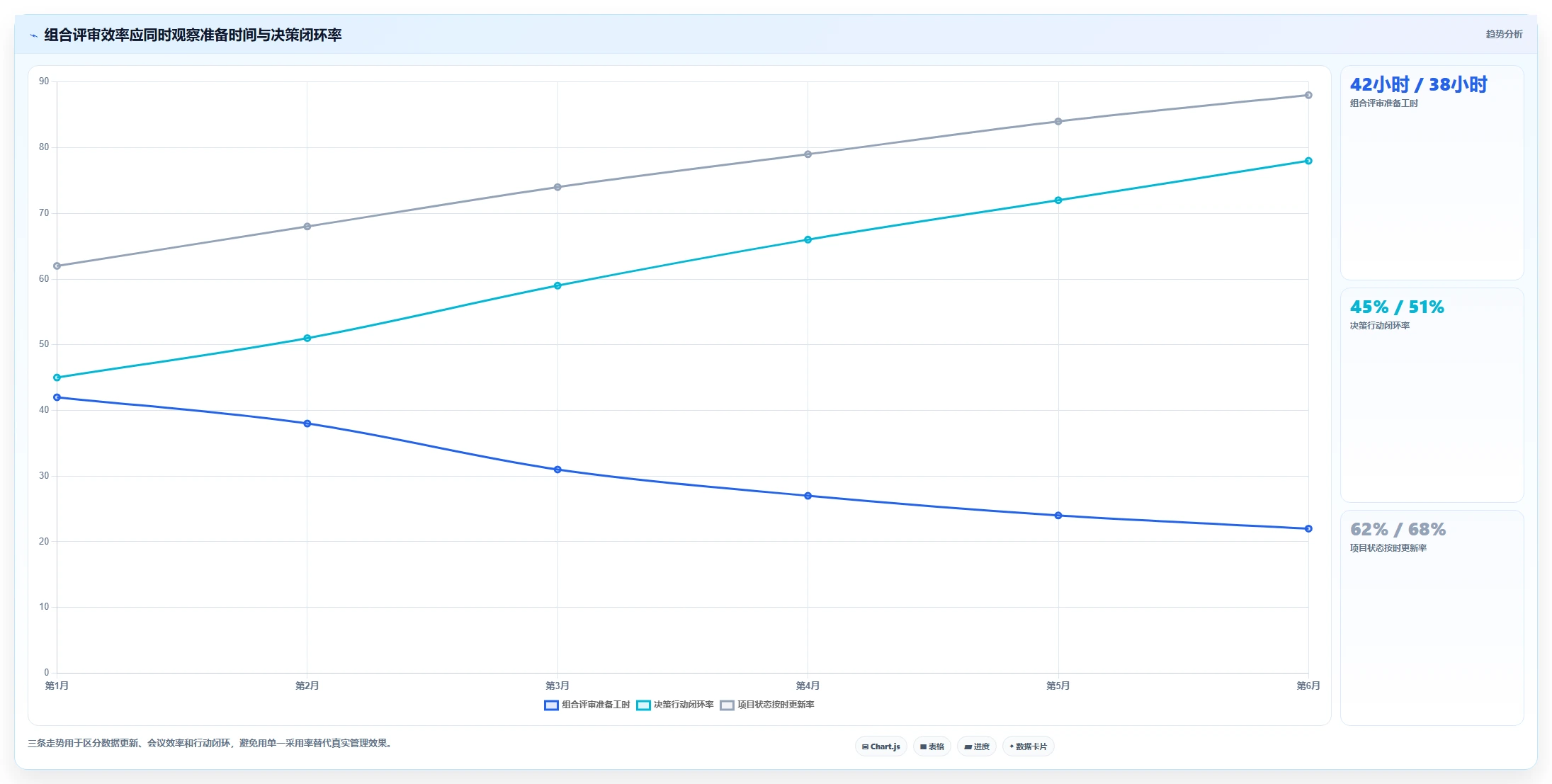Click the 40 y-axis tick label
Viewport: 1552px width, 784px height.
tap(44, 410)
